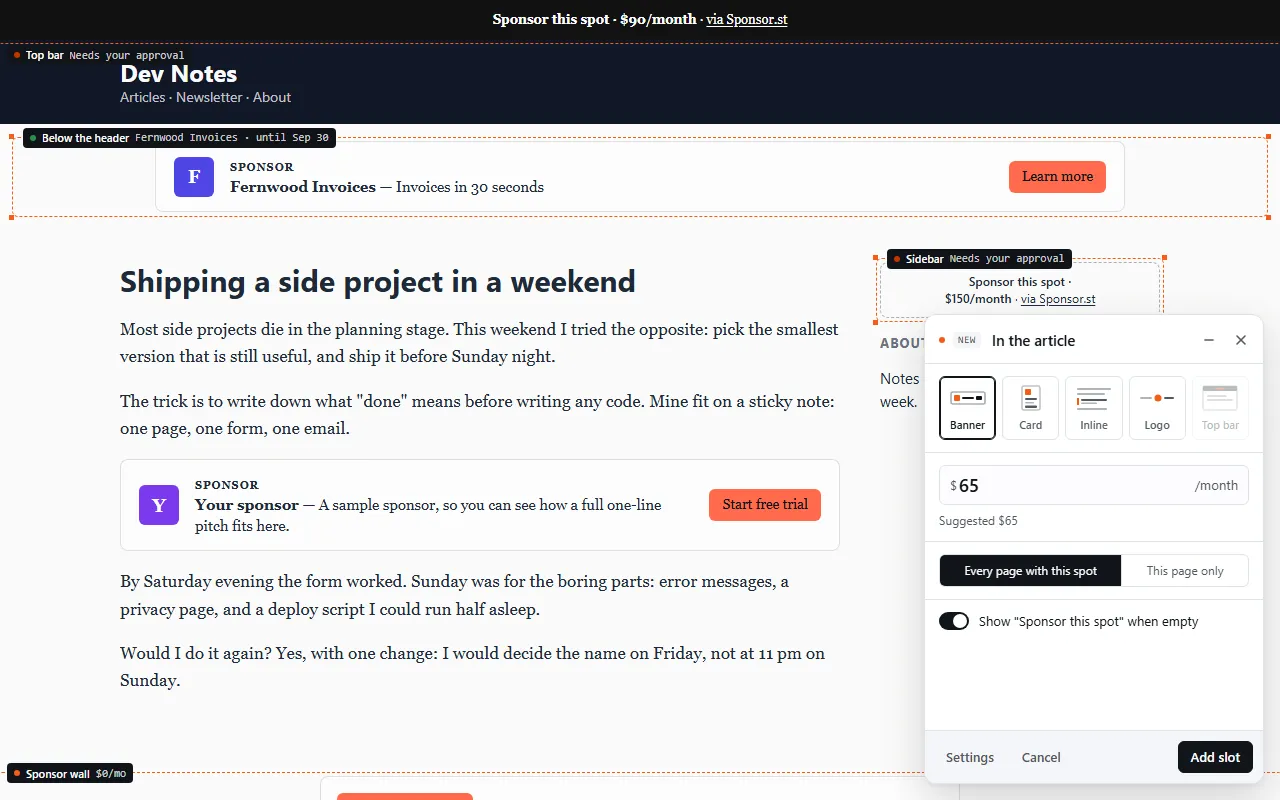
Task: Close the "In the article" panel
Action: [x=1241, y=340]
